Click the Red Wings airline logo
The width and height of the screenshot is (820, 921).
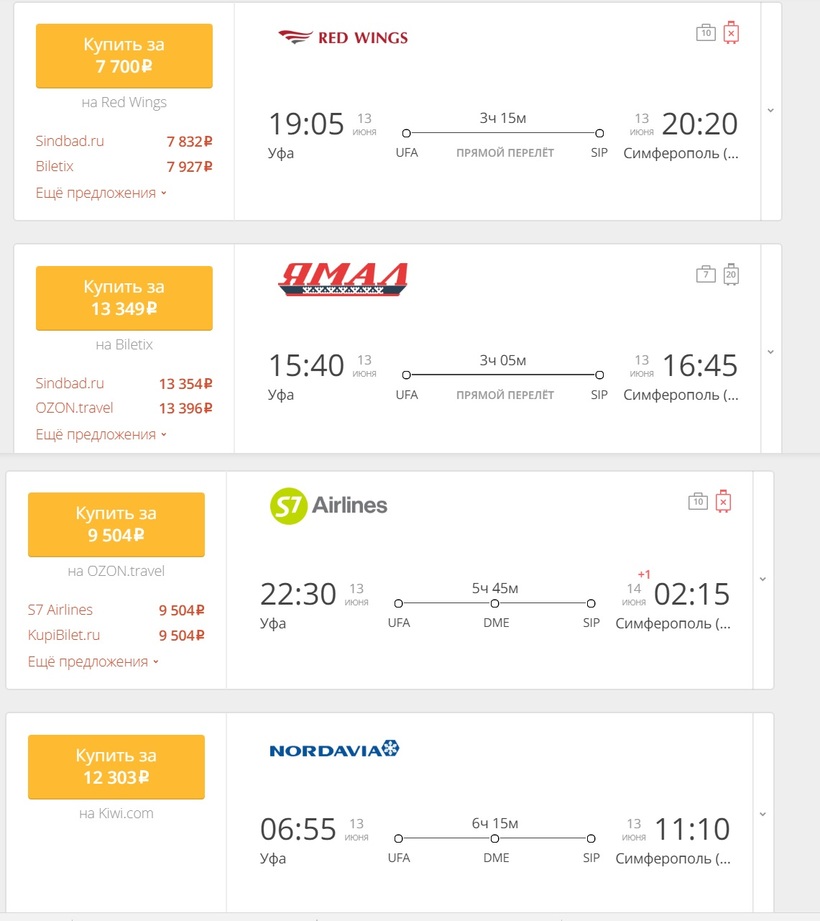tap(342, 38)
